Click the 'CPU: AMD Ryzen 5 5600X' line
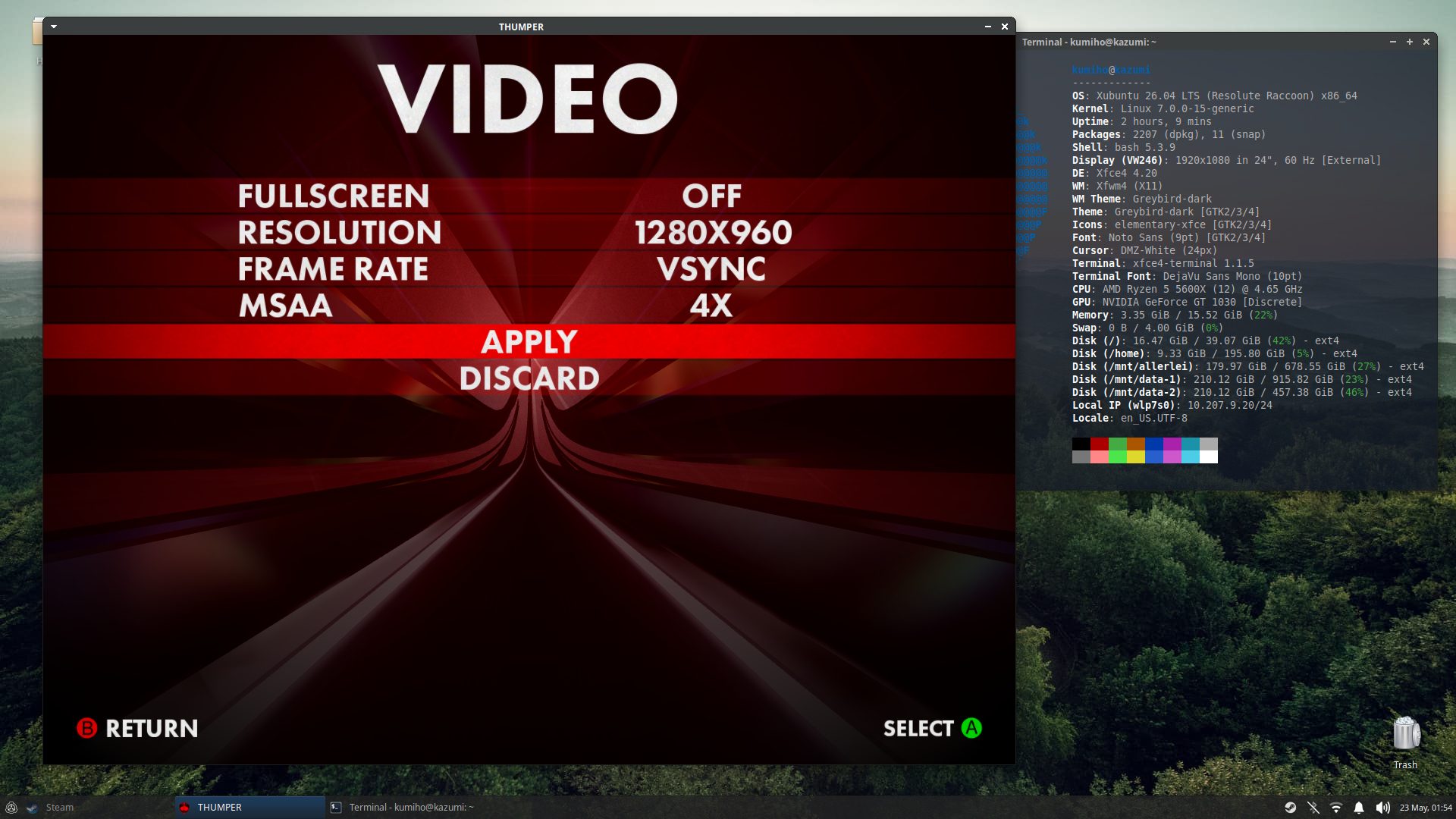This screenshot has width=1456, height=819. point(1187,289)
